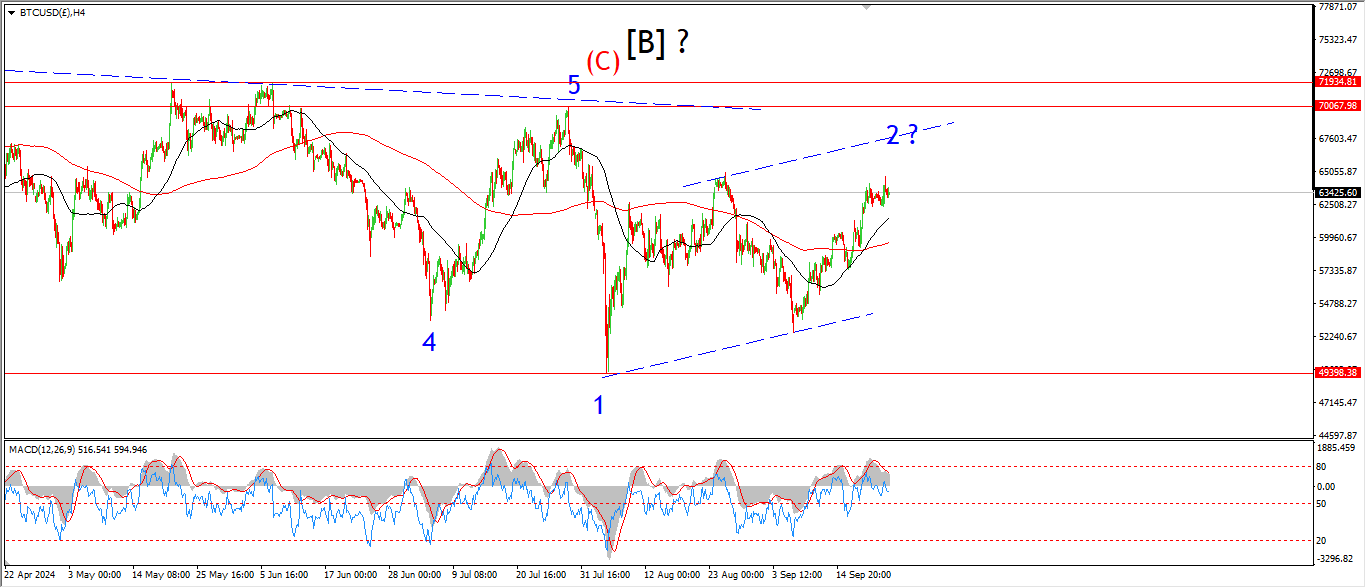Select the blue '2 ?' wave label

click(x=901, y=135)
